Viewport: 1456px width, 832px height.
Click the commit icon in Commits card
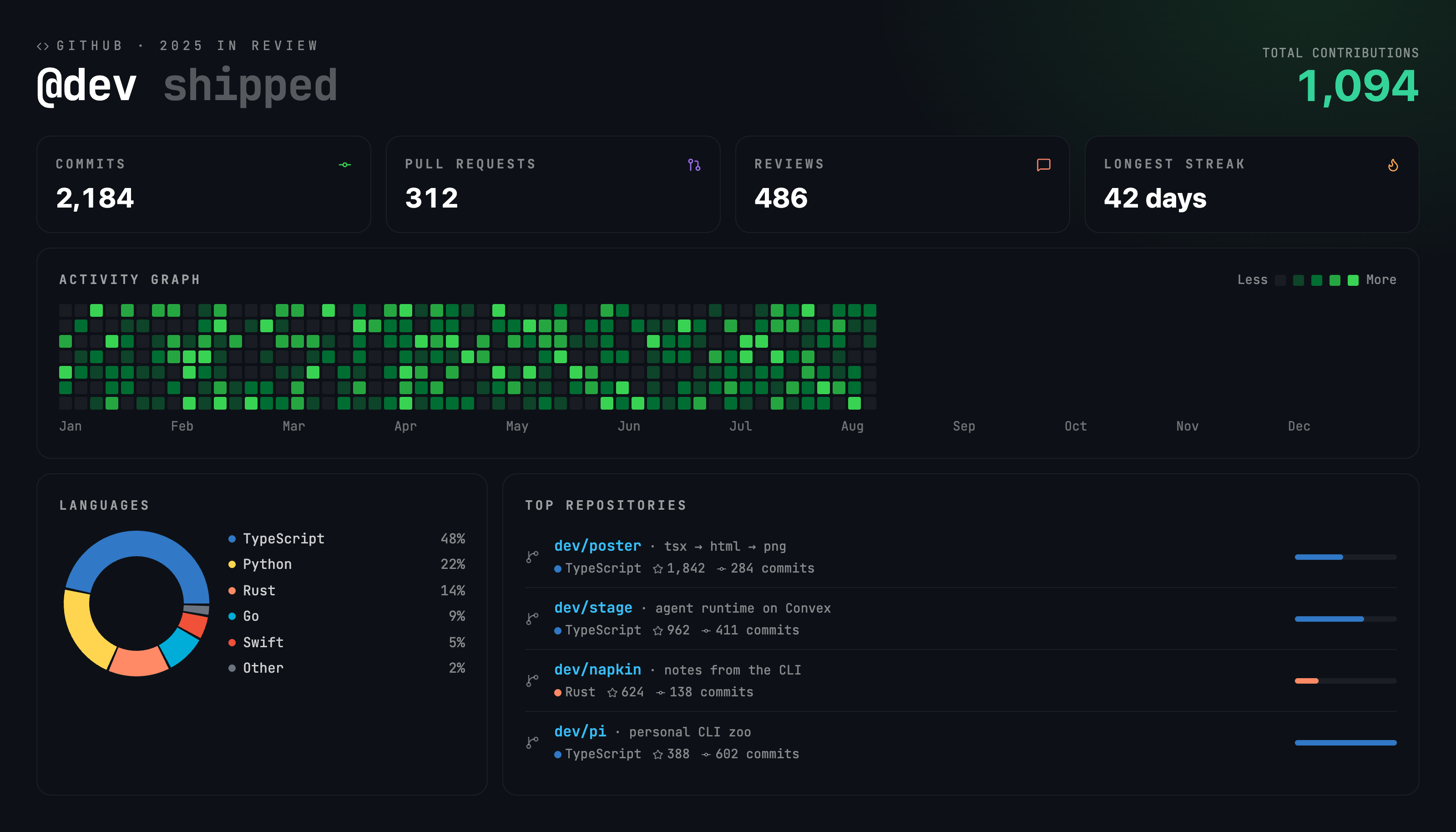pyautogui.click(x=344, y=165)
